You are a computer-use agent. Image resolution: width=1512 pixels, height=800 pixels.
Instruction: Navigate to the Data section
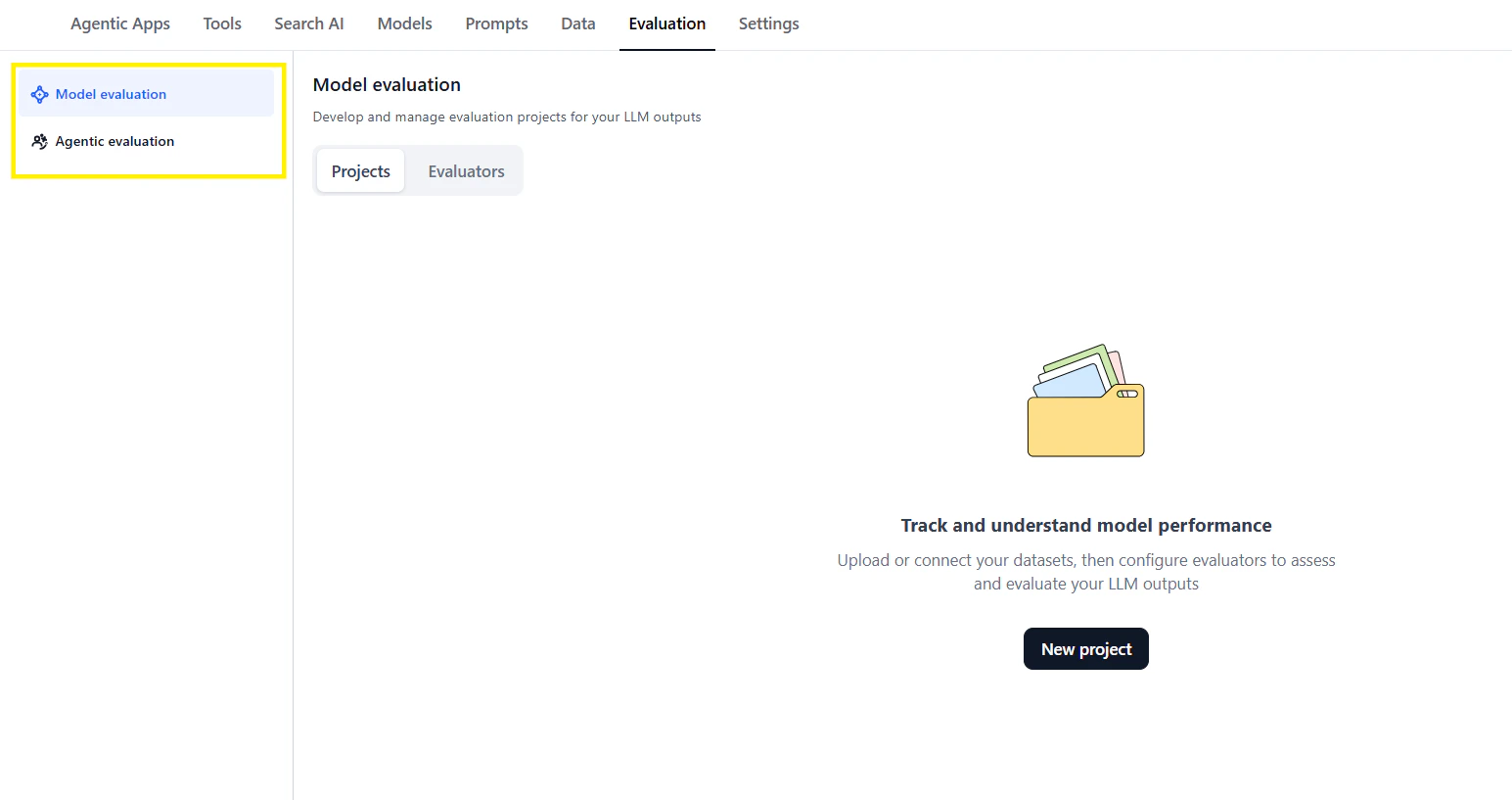click(x=577, y=24)
